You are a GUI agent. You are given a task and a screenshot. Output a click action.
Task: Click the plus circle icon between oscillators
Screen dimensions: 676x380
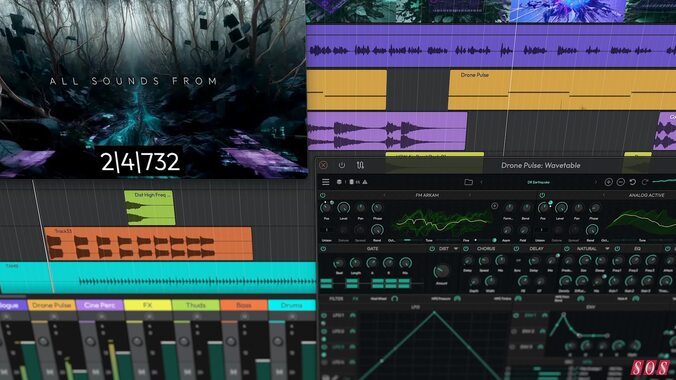(494, 206)
